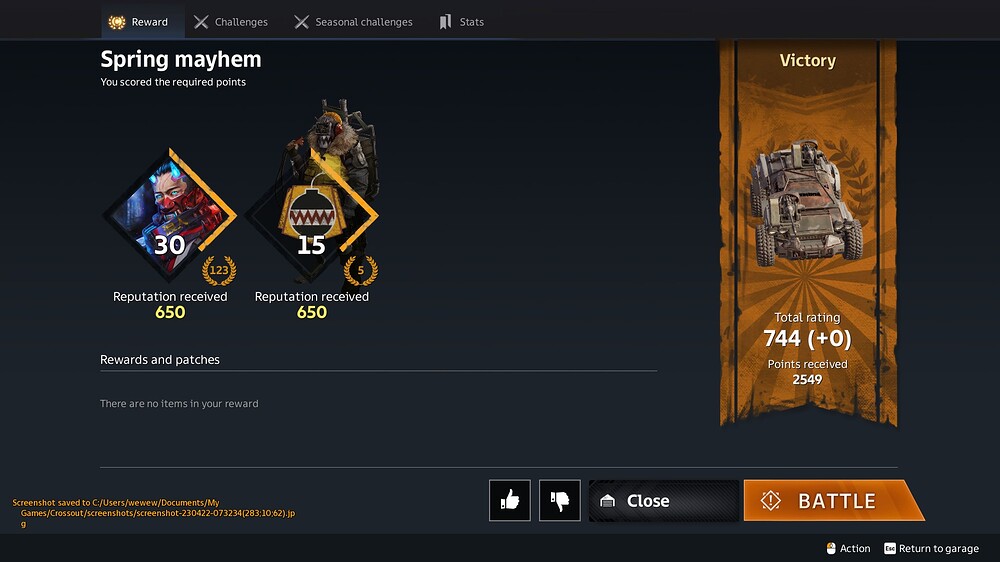The width and height of the screenshot is (1000, 562).
Task: Start a new BATTLE
Action: pyautogui.click(x=834, y=501)
